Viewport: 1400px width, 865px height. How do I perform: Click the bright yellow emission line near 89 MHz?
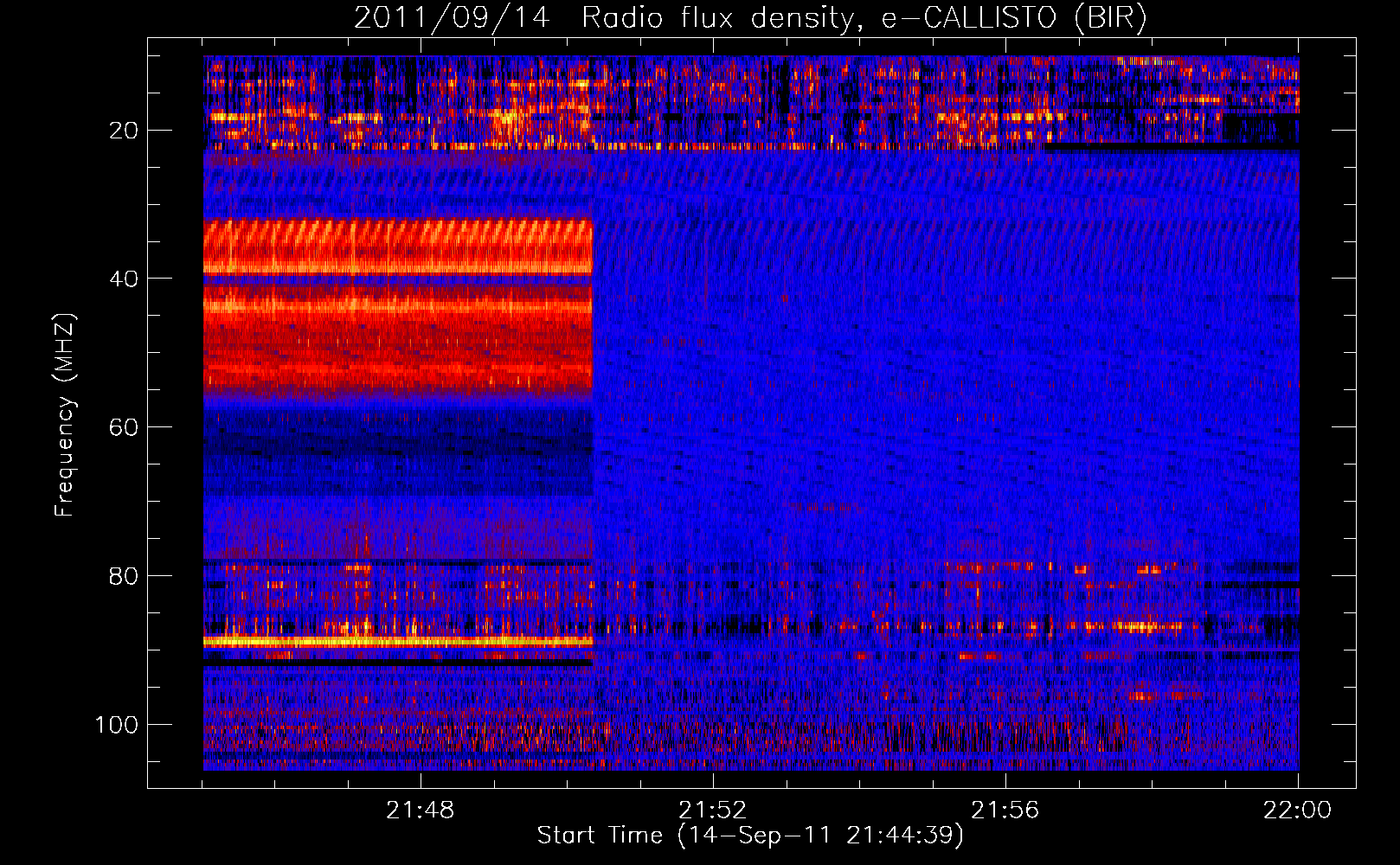click(398, 642)
